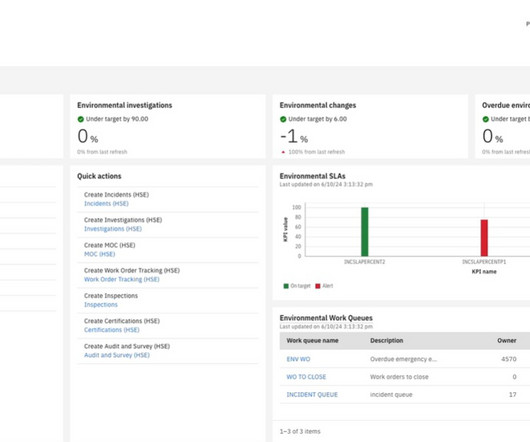Click the green INCSLAPERCENT2 bar in chart
This screenshot has width=530, height=442.
pos(365,232)
